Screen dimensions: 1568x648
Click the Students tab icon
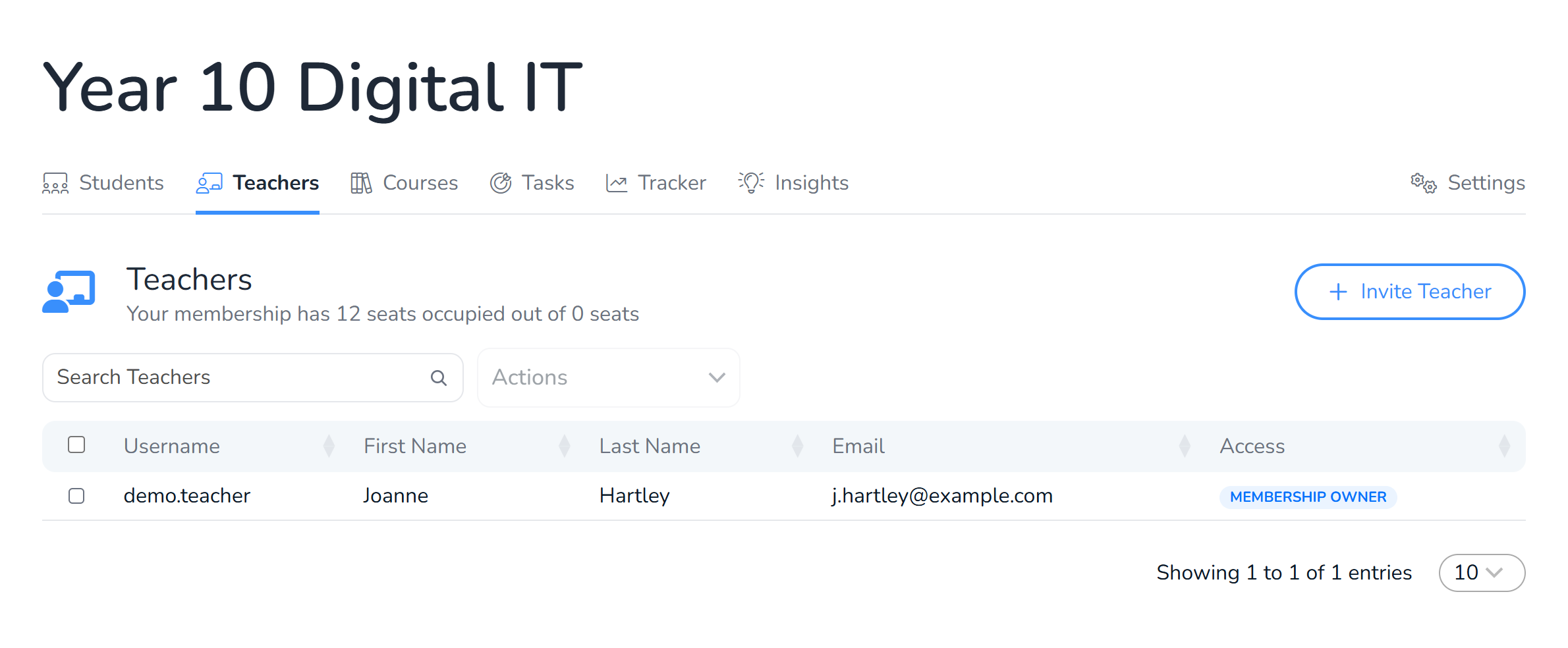pyautogui.click(x=55, y=183)
